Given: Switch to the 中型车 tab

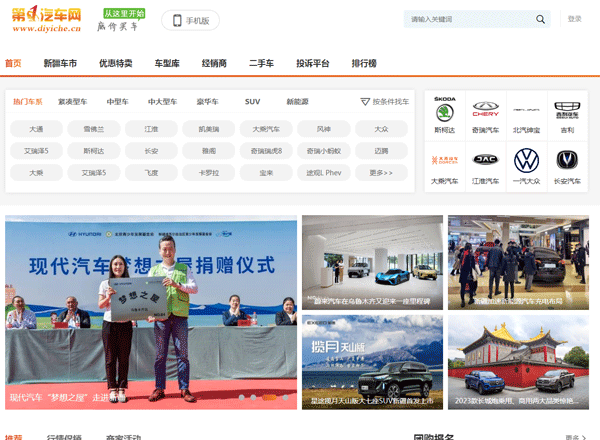Looking at the screenshot, I should point(117,102).
